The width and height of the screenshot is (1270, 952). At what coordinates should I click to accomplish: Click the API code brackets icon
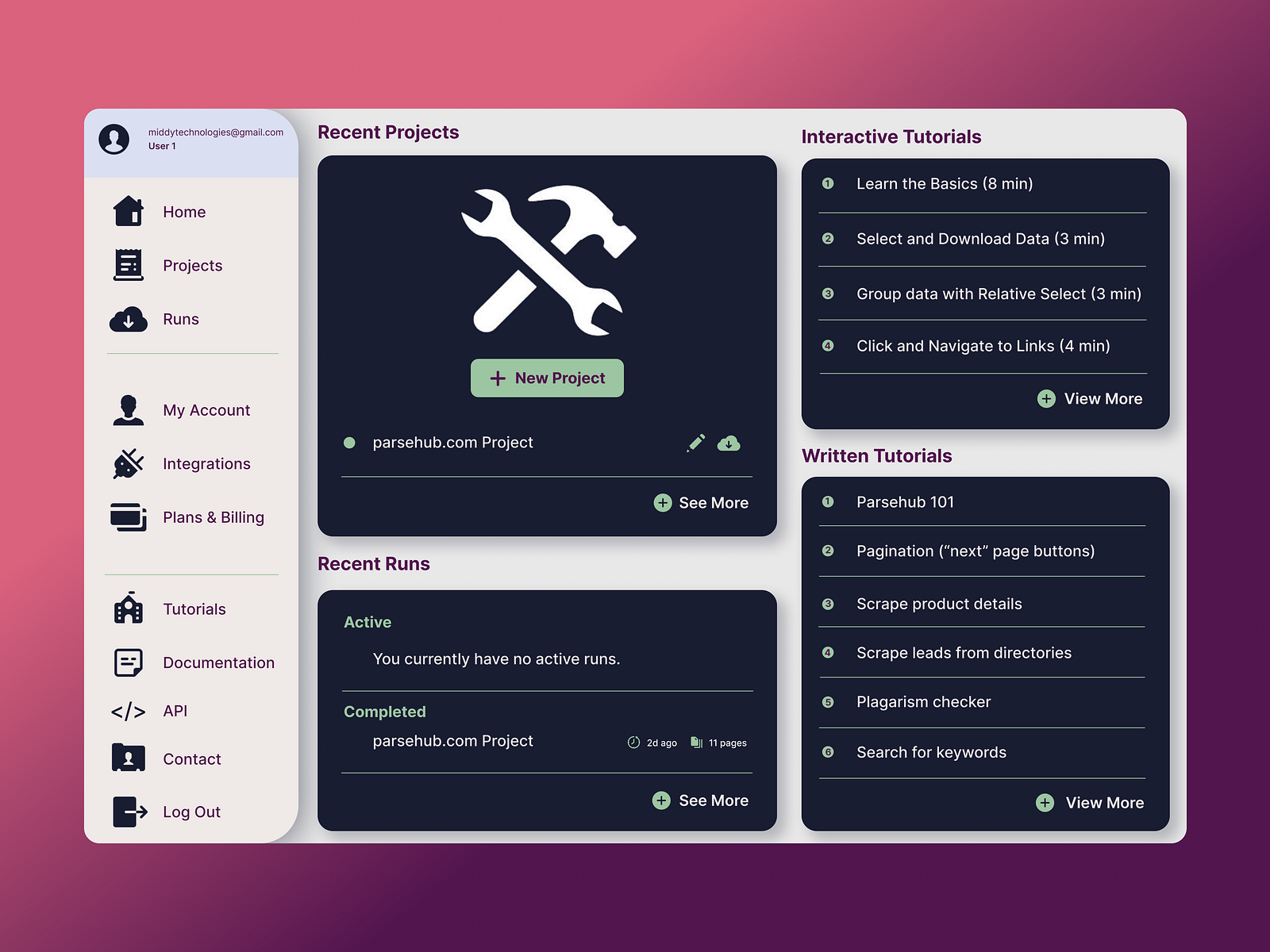tap(128, 711)
